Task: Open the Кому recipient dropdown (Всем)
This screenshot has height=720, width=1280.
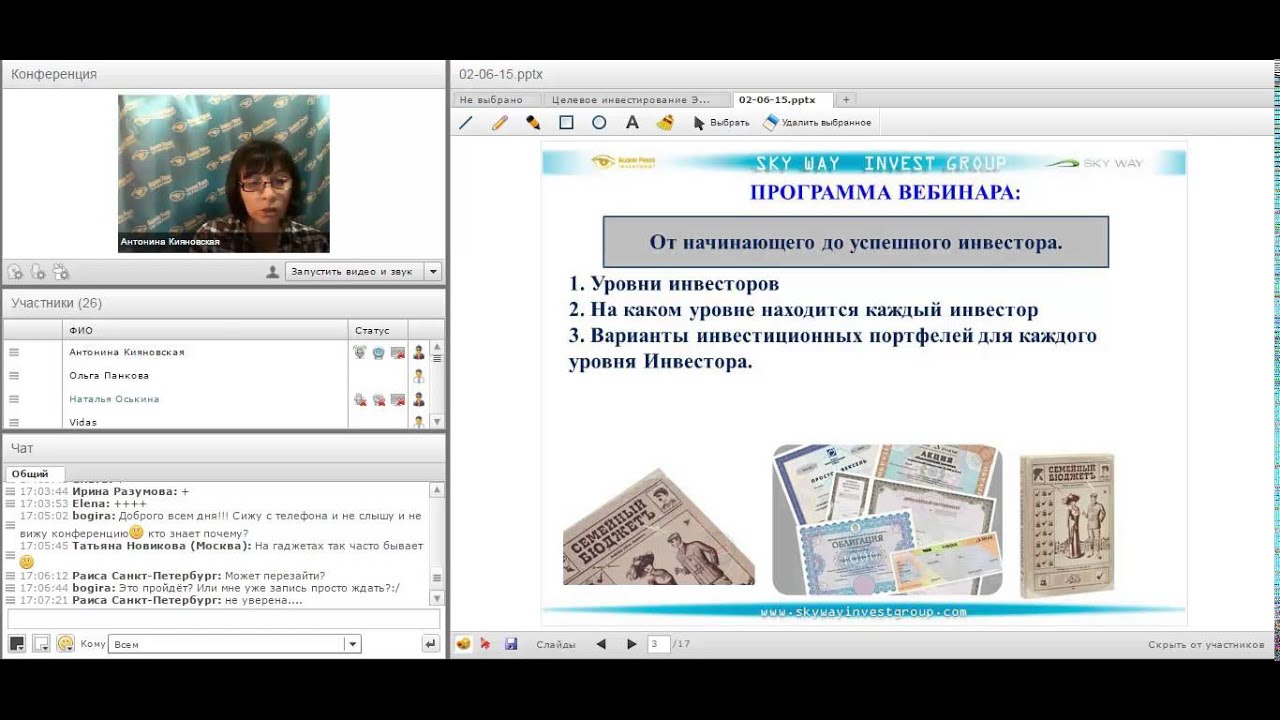Action: tap(234, 644)
